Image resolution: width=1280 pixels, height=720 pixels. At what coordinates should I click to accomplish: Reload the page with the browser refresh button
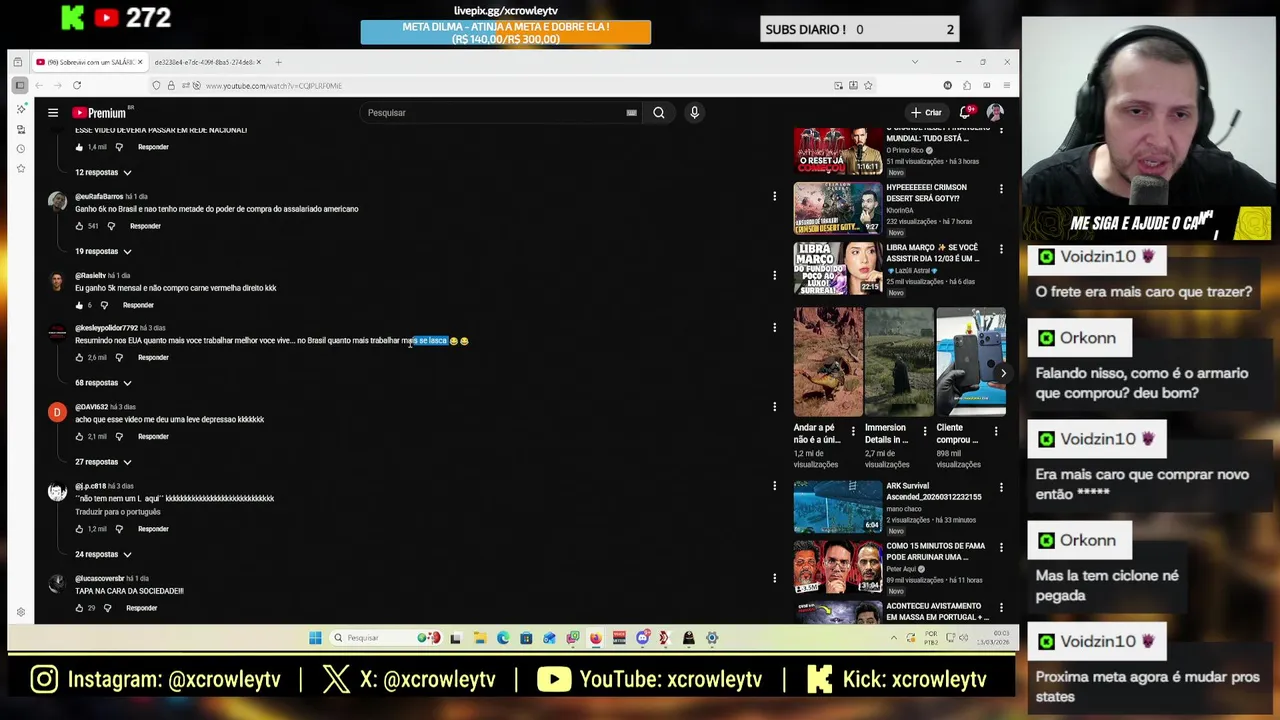coord(77,86)
